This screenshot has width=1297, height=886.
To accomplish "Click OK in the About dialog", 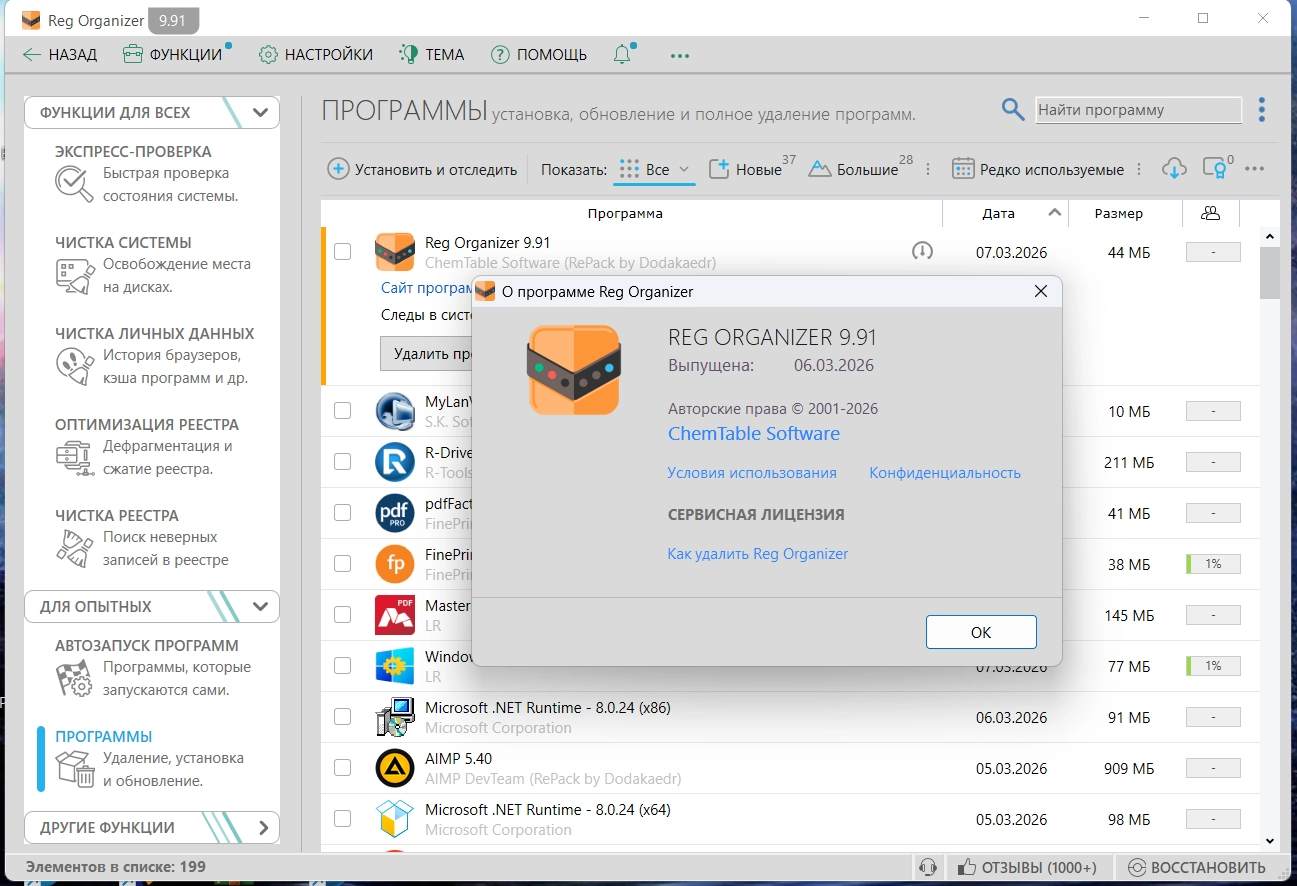I will tap(981, 632).
